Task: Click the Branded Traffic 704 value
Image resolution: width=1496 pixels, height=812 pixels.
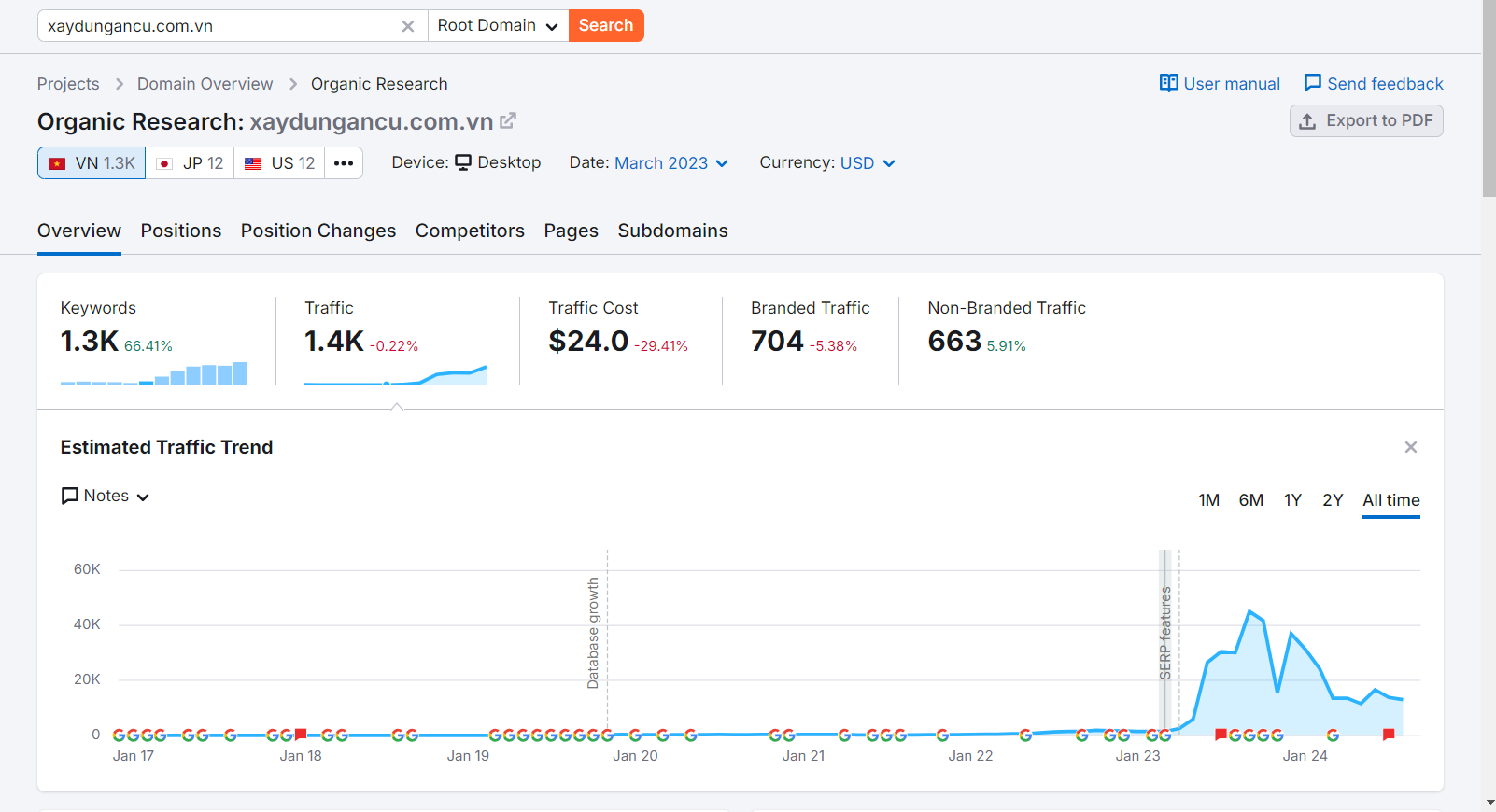Action: pyautogui.click(x=777, y=342)
